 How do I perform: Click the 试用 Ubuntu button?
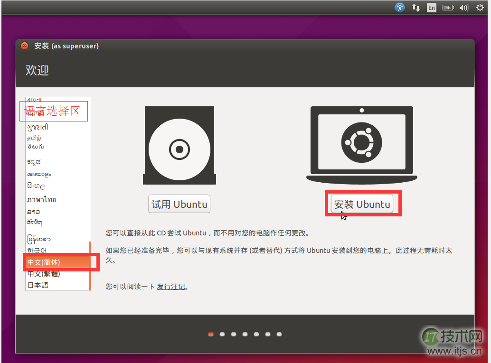[x=179, y=204]
